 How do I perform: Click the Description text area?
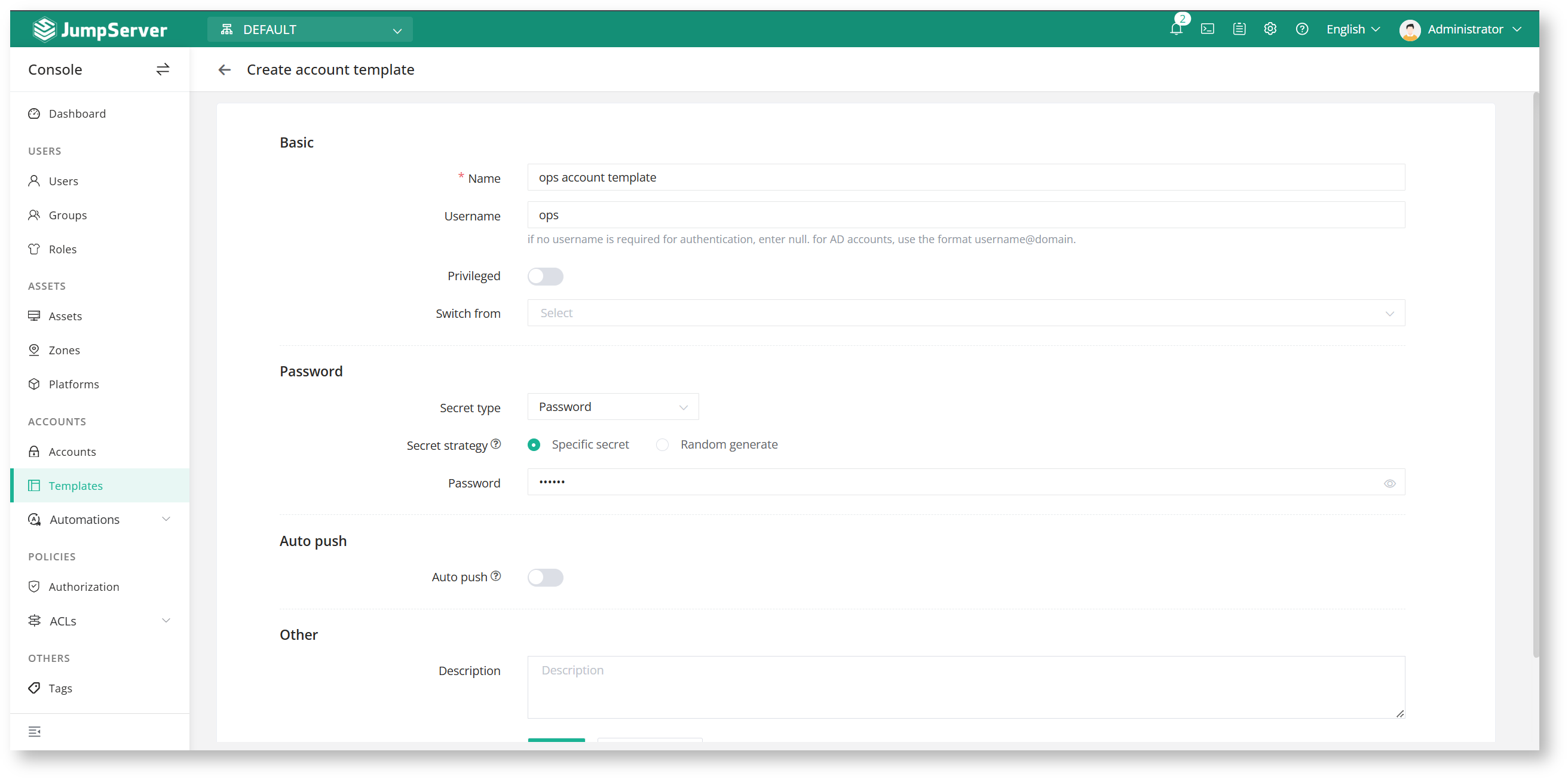point(966,687)
